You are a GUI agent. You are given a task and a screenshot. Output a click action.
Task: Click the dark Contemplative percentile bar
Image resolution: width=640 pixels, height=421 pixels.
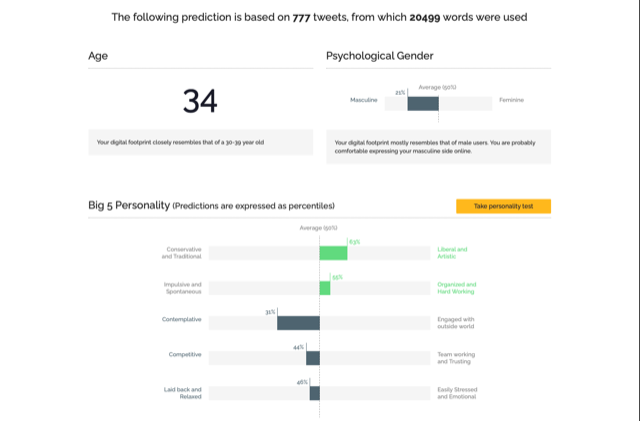(x=298, y=322)
